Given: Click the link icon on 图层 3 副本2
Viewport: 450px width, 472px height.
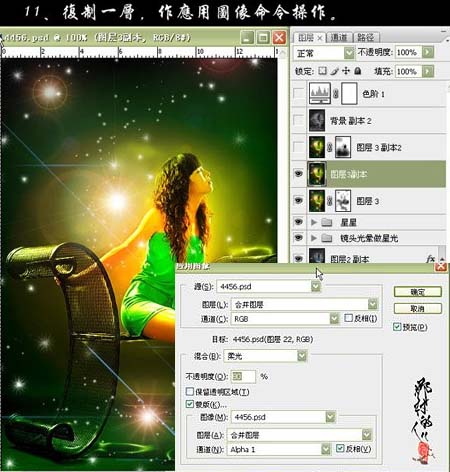Looking at the screenshot, I should [x=329, y=147].
